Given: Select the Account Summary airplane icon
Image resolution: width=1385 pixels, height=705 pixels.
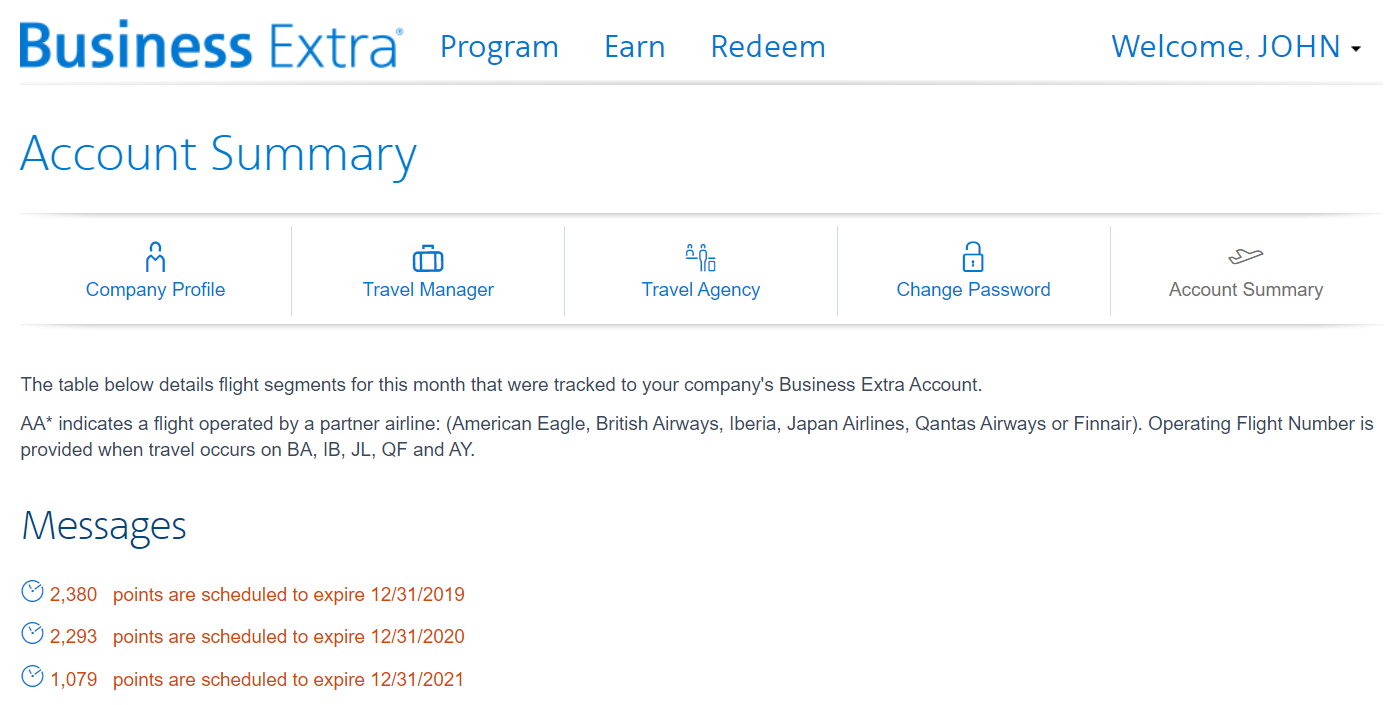Looking at the screenshot, I should 1245,256.
